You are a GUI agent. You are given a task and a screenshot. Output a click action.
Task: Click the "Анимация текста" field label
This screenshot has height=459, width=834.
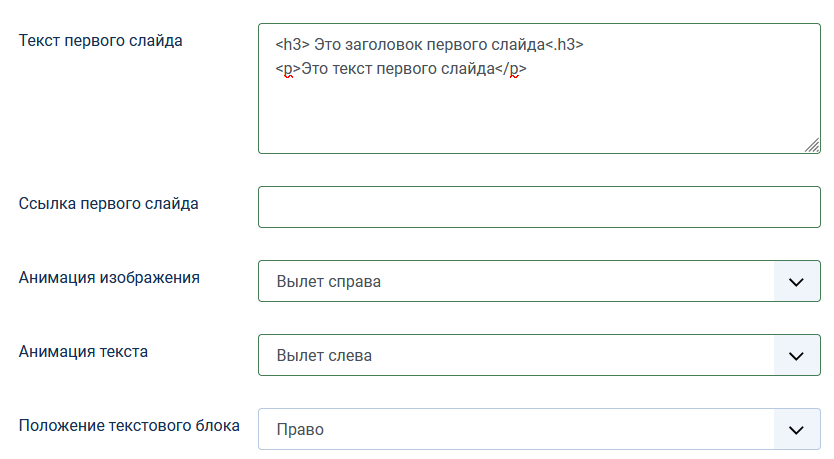[x=84, y=352]
